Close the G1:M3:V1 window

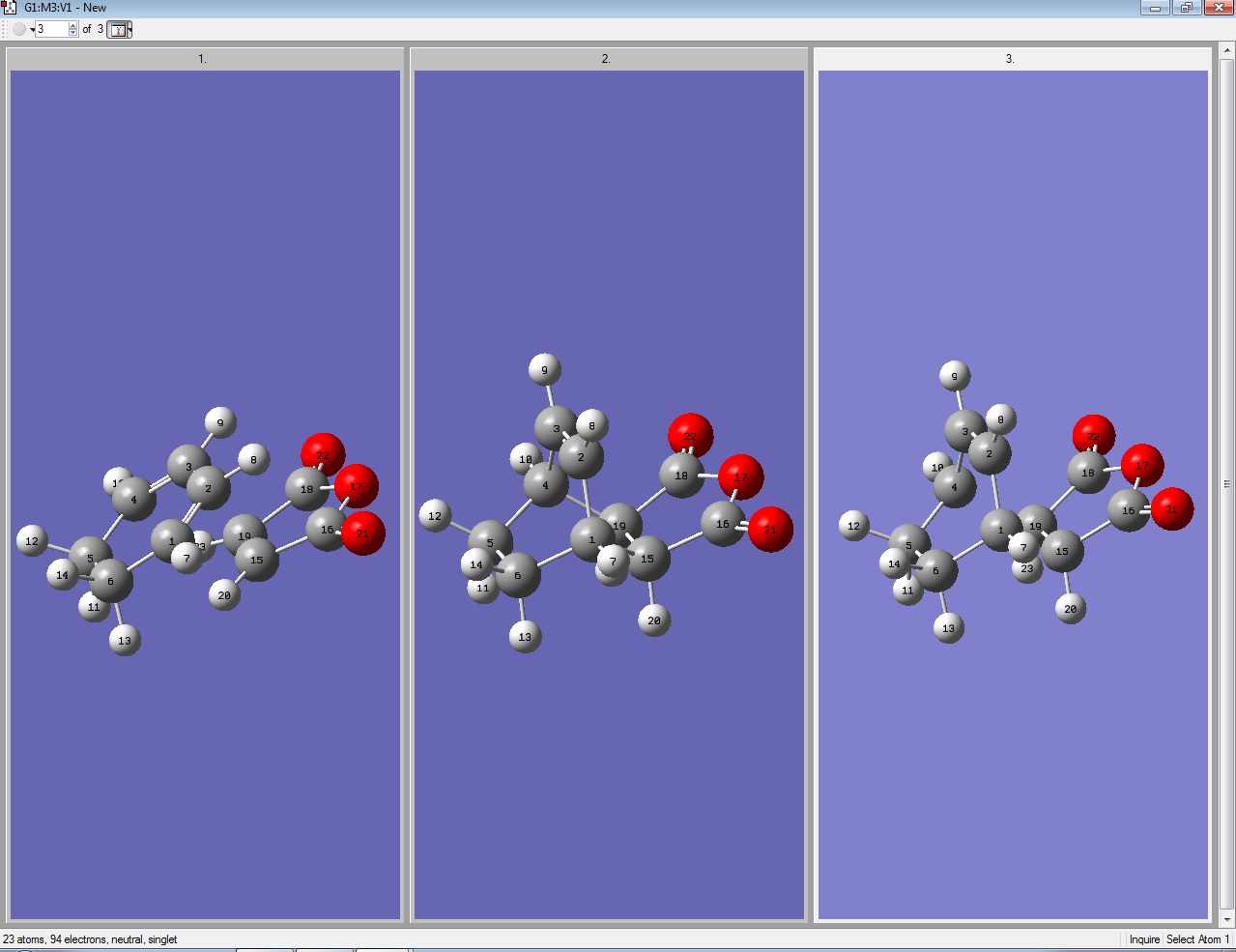click(1219, 8)
